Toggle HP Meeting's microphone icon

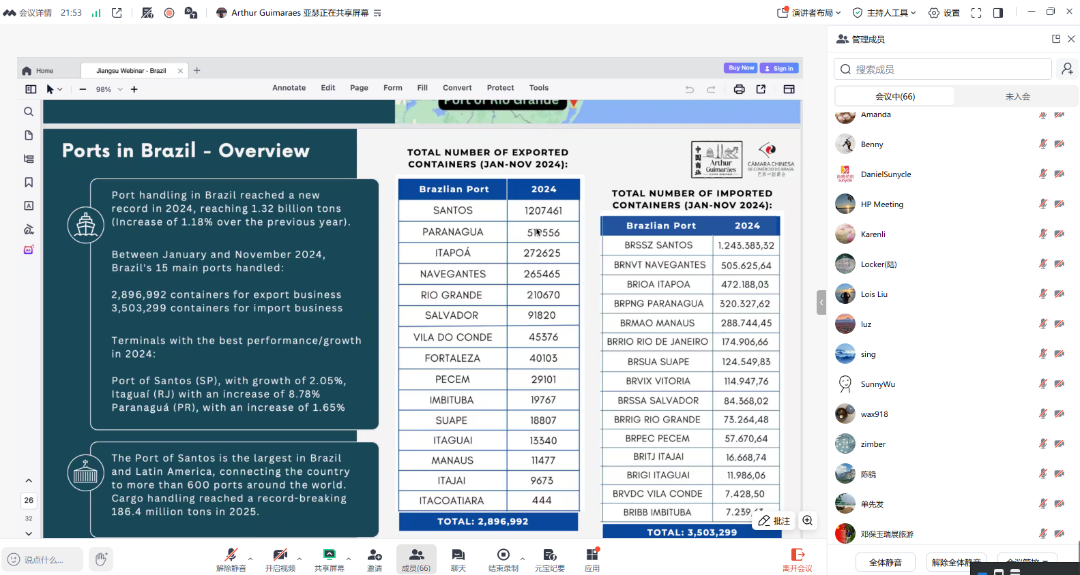1043,204
